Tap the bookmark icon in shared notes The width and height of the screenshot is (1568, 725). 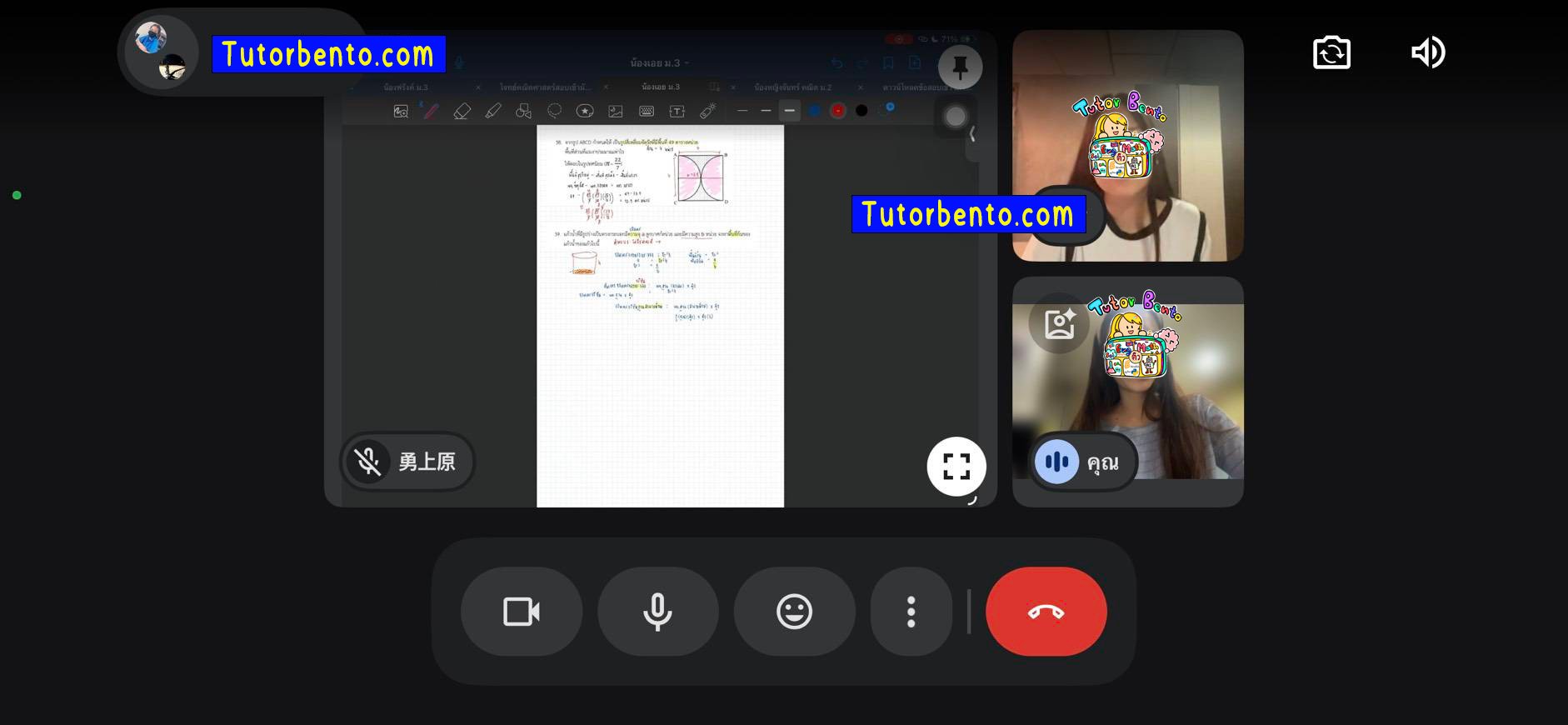click(x=889, y=63)
